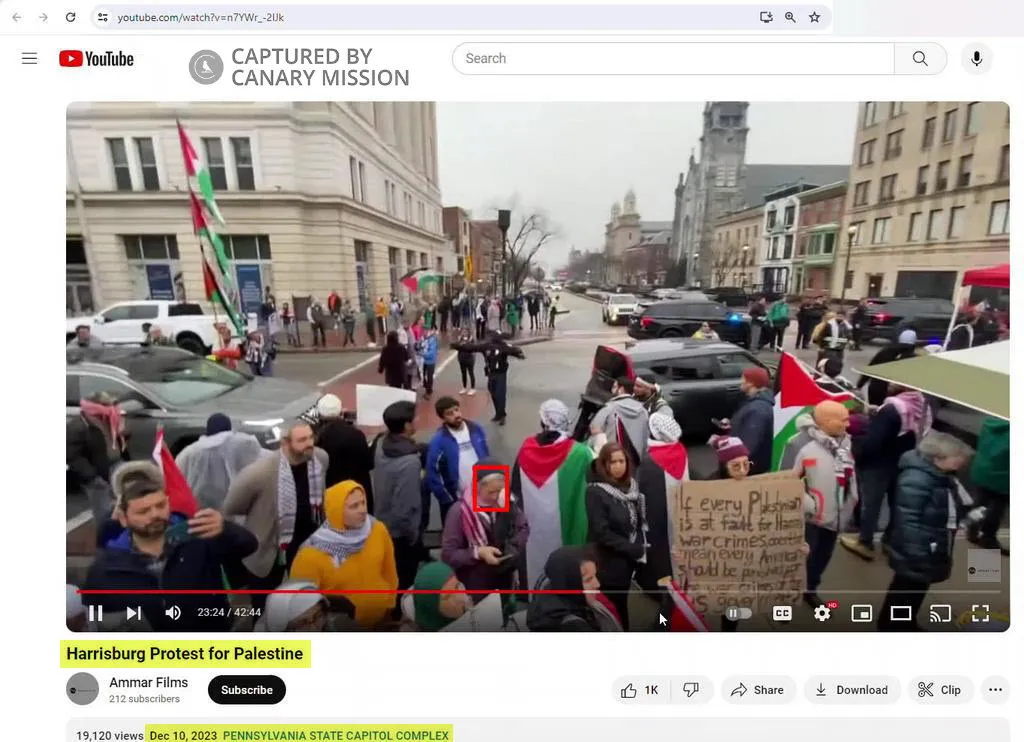Open the Ammar Films channel name link

pyautogui.click(x=148, y=682)
